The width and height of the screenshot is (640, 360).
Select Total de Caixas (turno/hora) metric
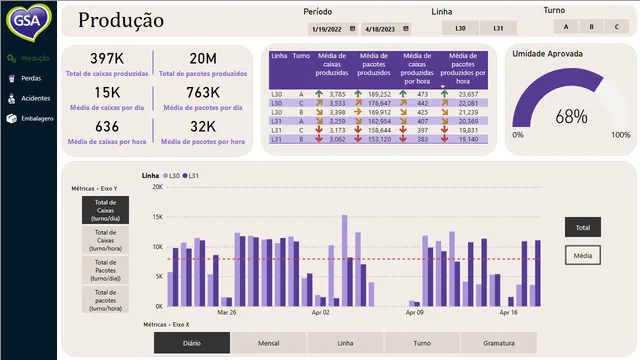[105, 240]
